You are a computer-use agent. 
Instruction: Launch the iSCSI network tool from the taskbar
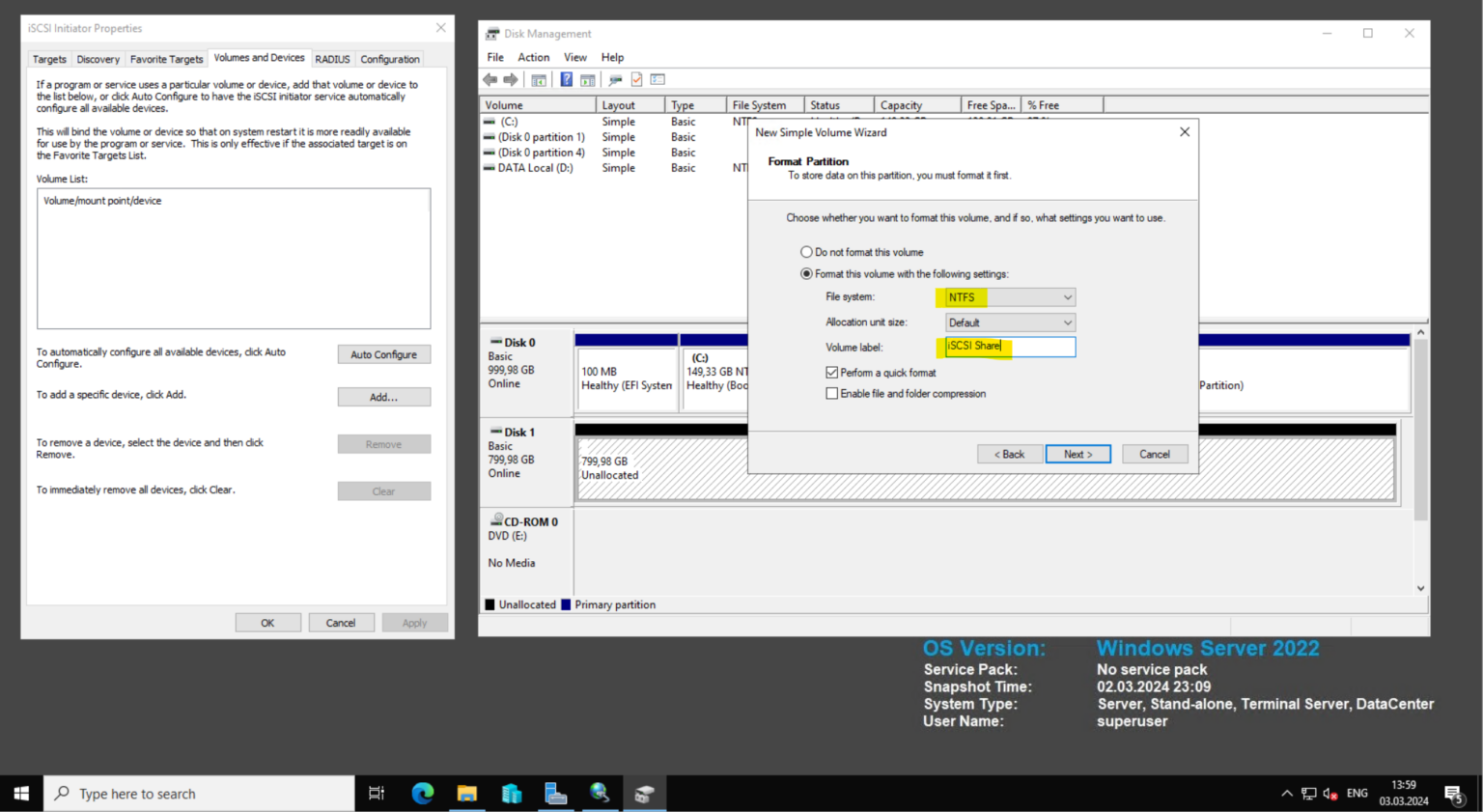click(600, 793)
